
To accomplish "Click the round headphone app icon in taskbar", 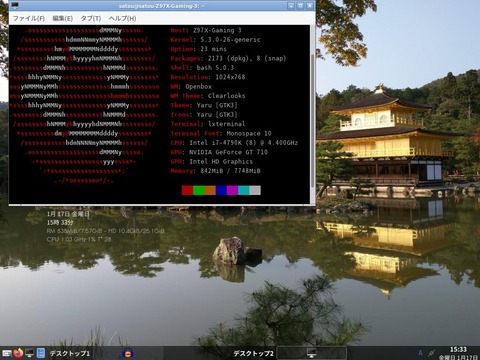I will point(128,353).
